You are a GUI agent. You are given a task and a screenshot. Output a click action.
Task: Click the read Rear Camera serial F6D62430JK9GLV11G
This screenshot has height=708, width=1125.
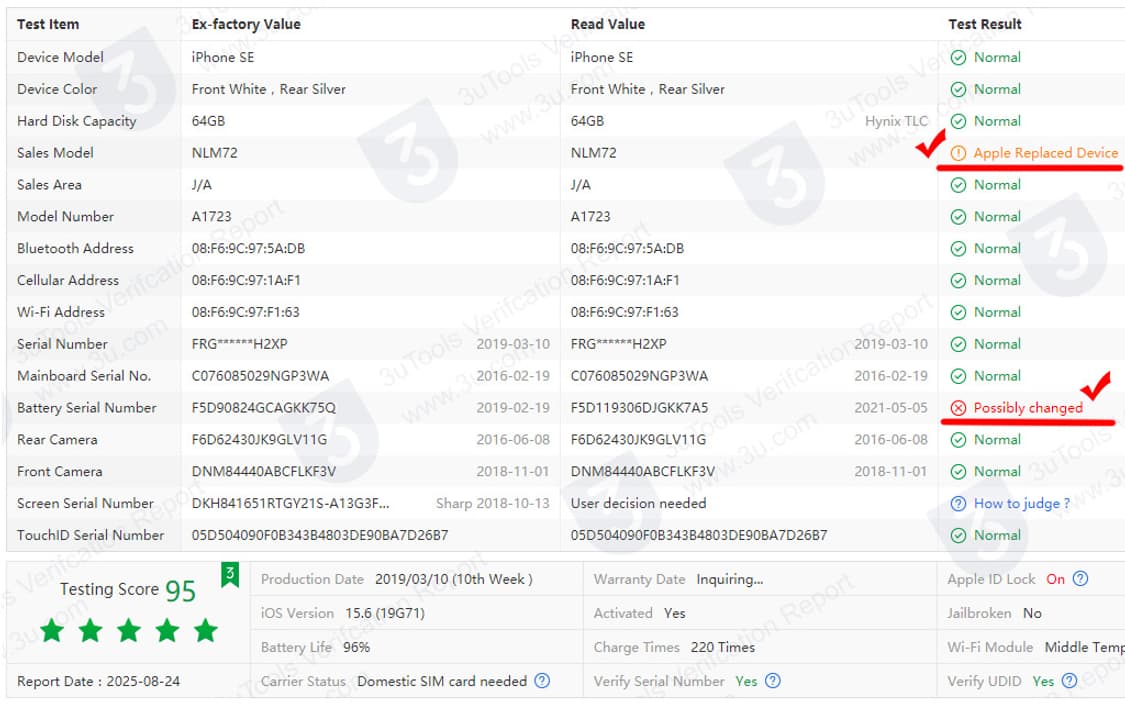[x=639, y=440]
